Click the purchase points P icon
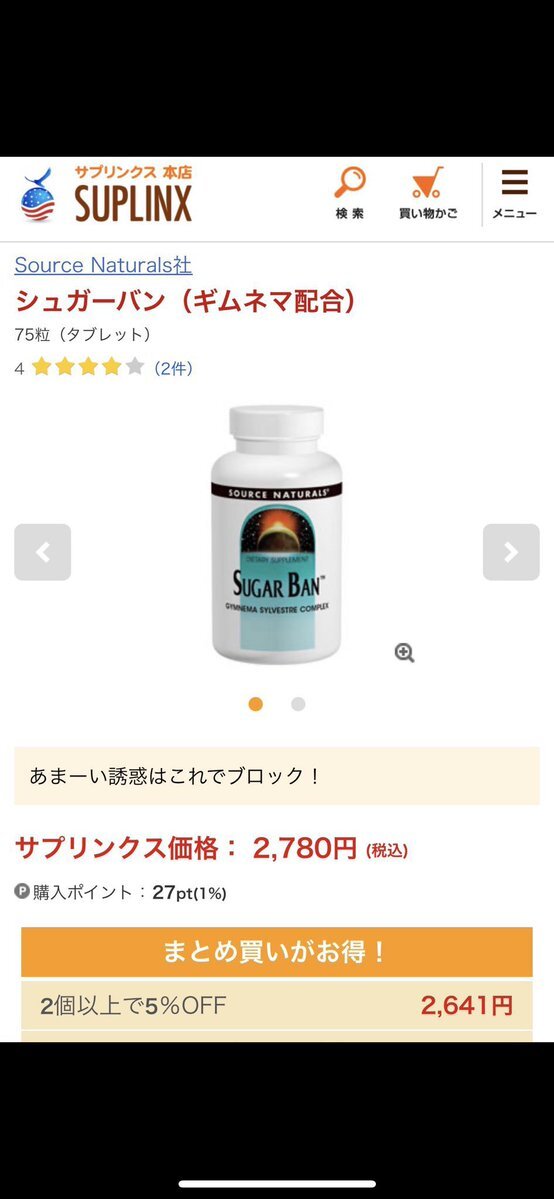Image resolution: width=554 pixels, height=1199 pixels. [21, 892]
